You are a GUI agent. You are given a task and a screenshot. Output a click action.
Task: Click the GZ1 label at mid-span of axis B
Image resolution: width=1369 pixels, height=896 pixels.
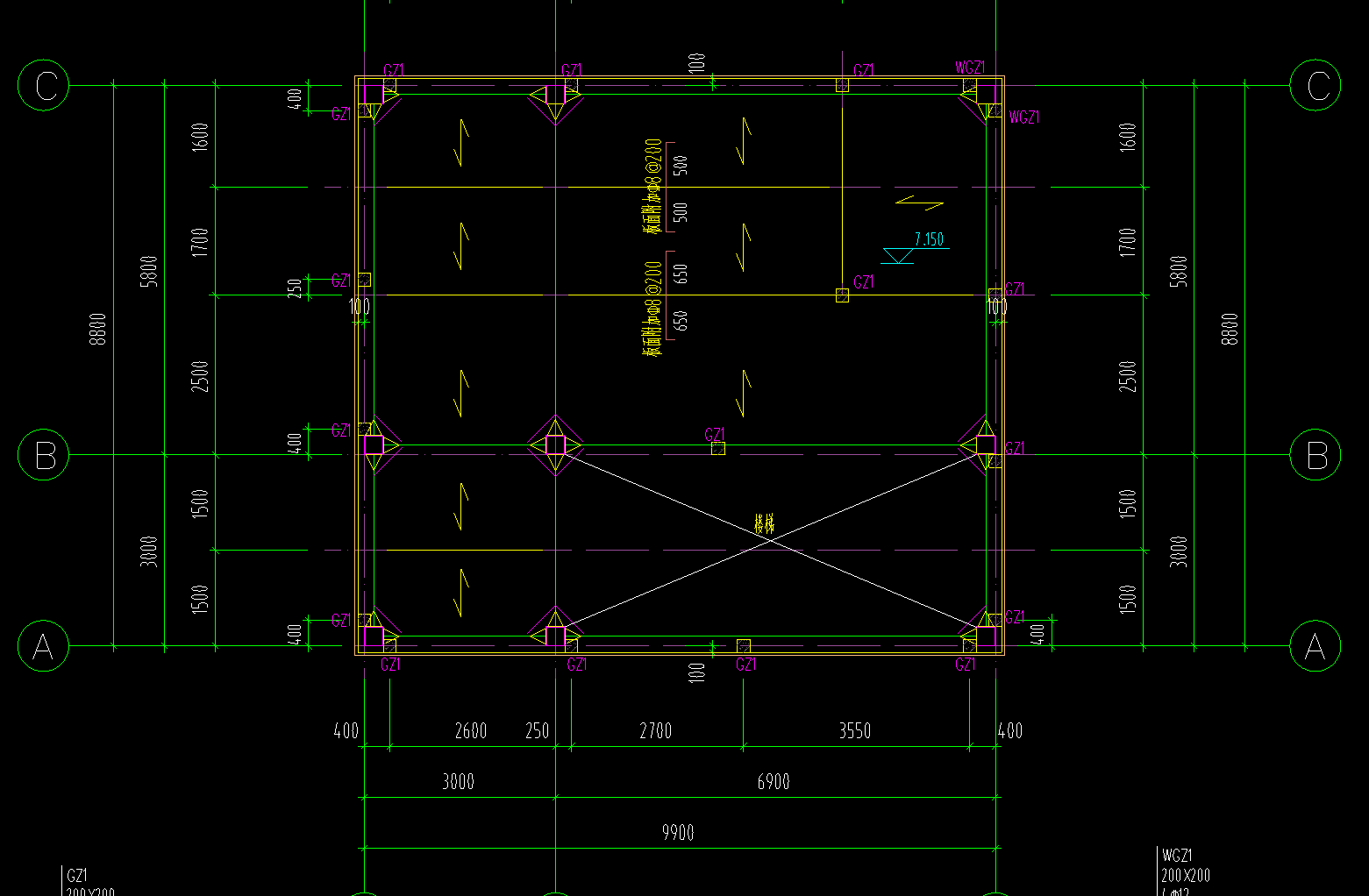pos(715,434)
